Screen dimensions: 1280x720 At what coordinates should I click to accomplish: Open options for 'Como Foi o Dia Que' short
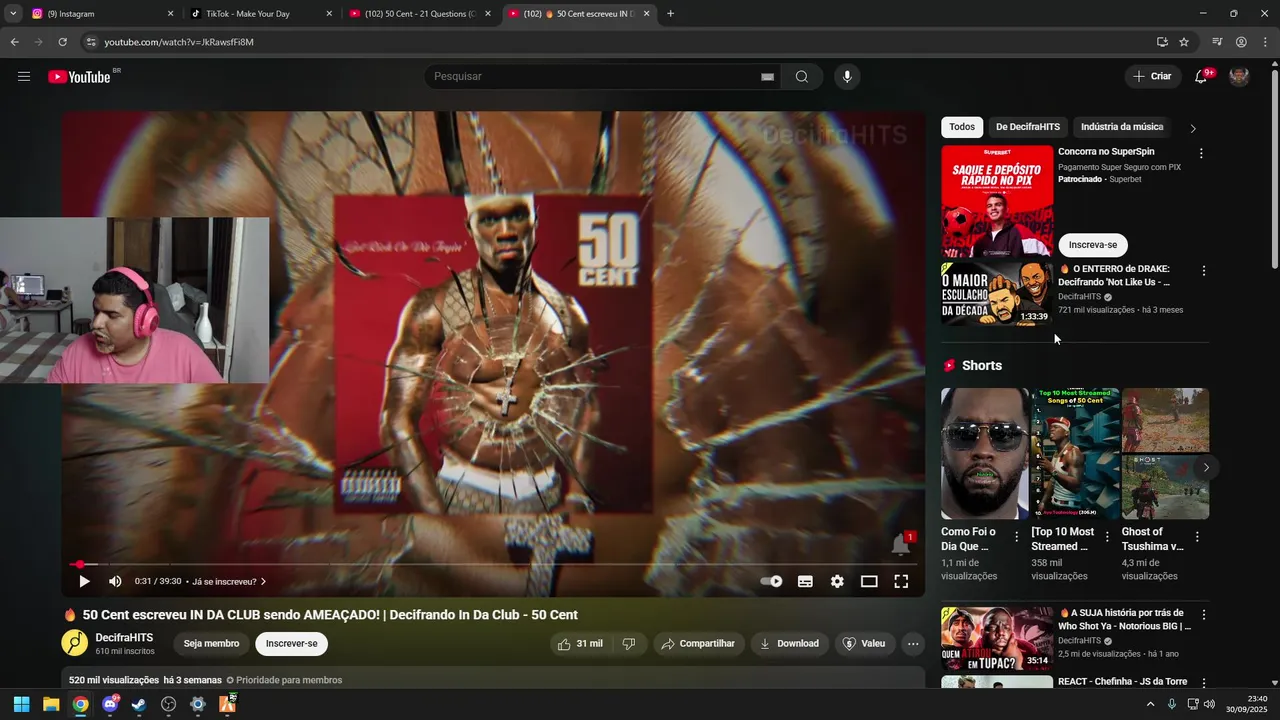click(x=1017, y=537)
